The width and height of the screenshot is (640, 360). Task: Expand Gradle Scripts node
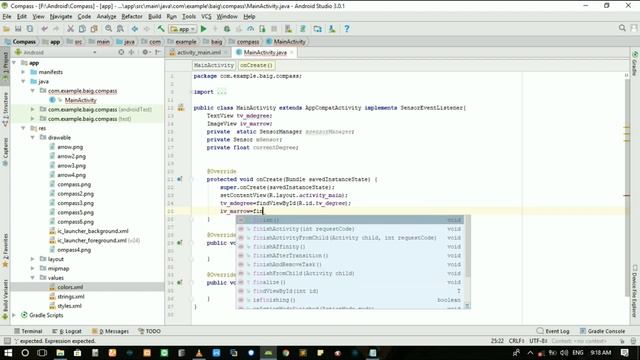(15, 315)
